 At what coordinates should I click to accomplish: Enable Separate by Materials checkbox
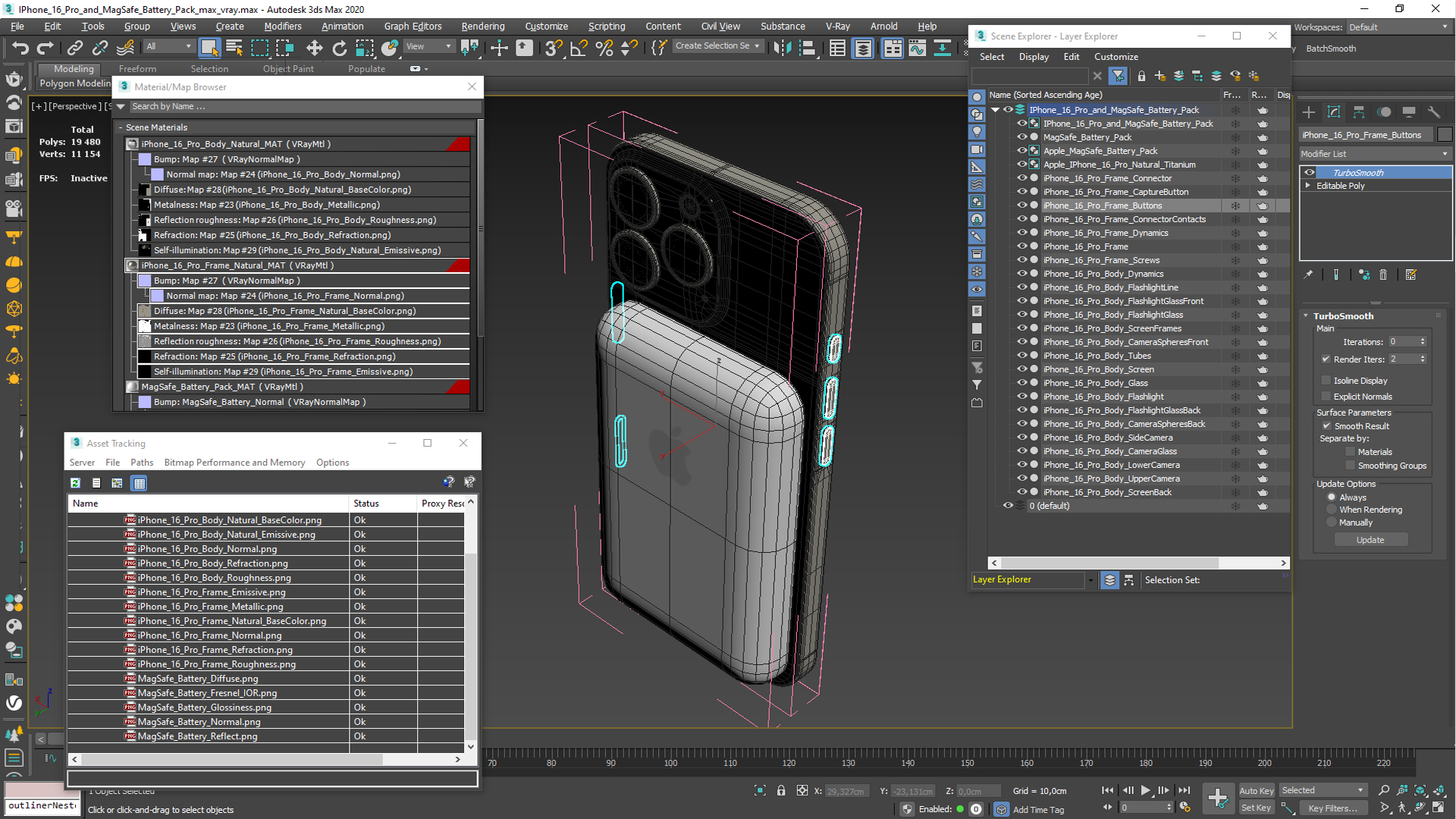pos(1350,452)
